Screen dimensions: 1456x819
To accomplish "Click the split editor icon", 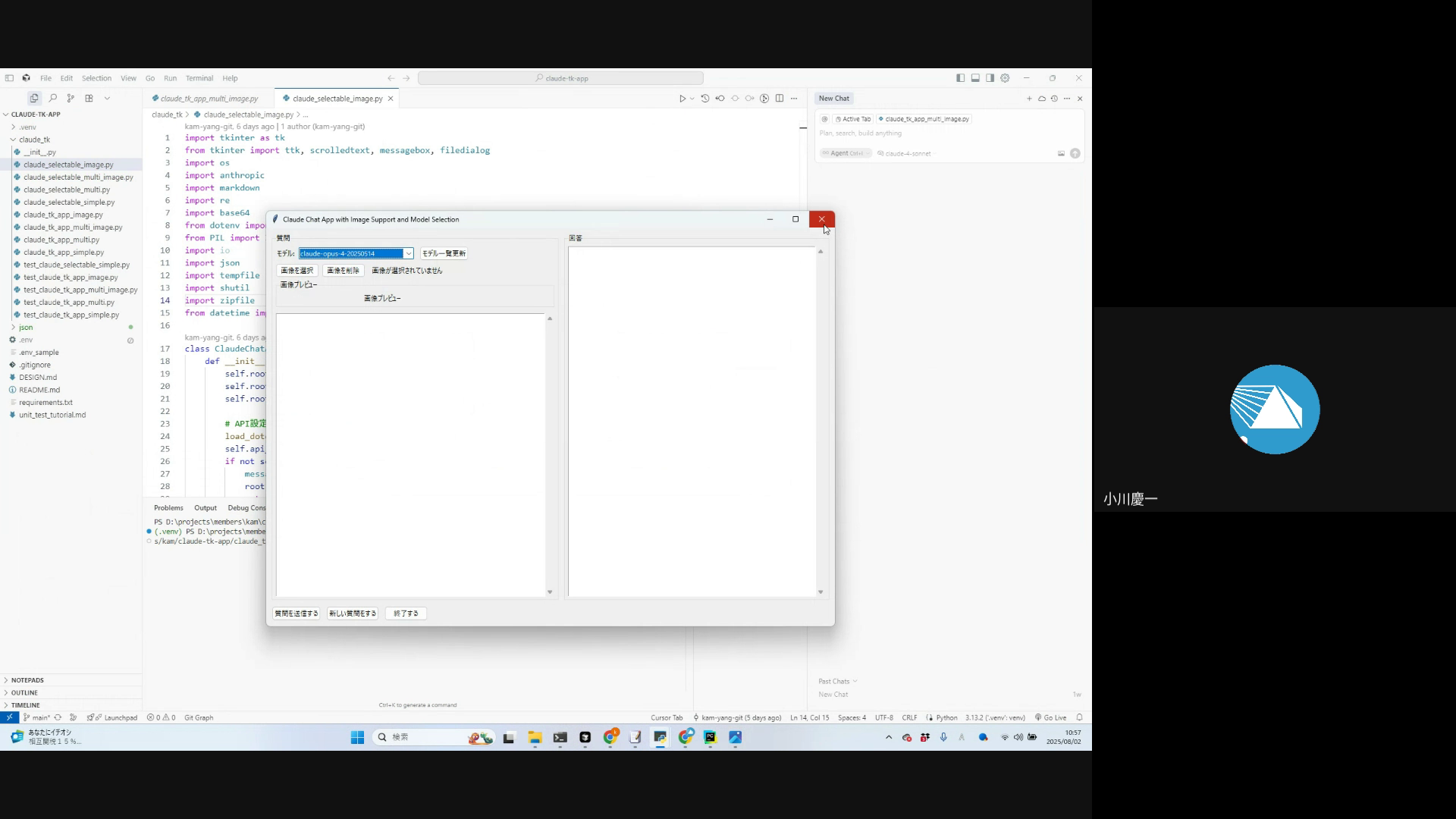I will (779, 99).
